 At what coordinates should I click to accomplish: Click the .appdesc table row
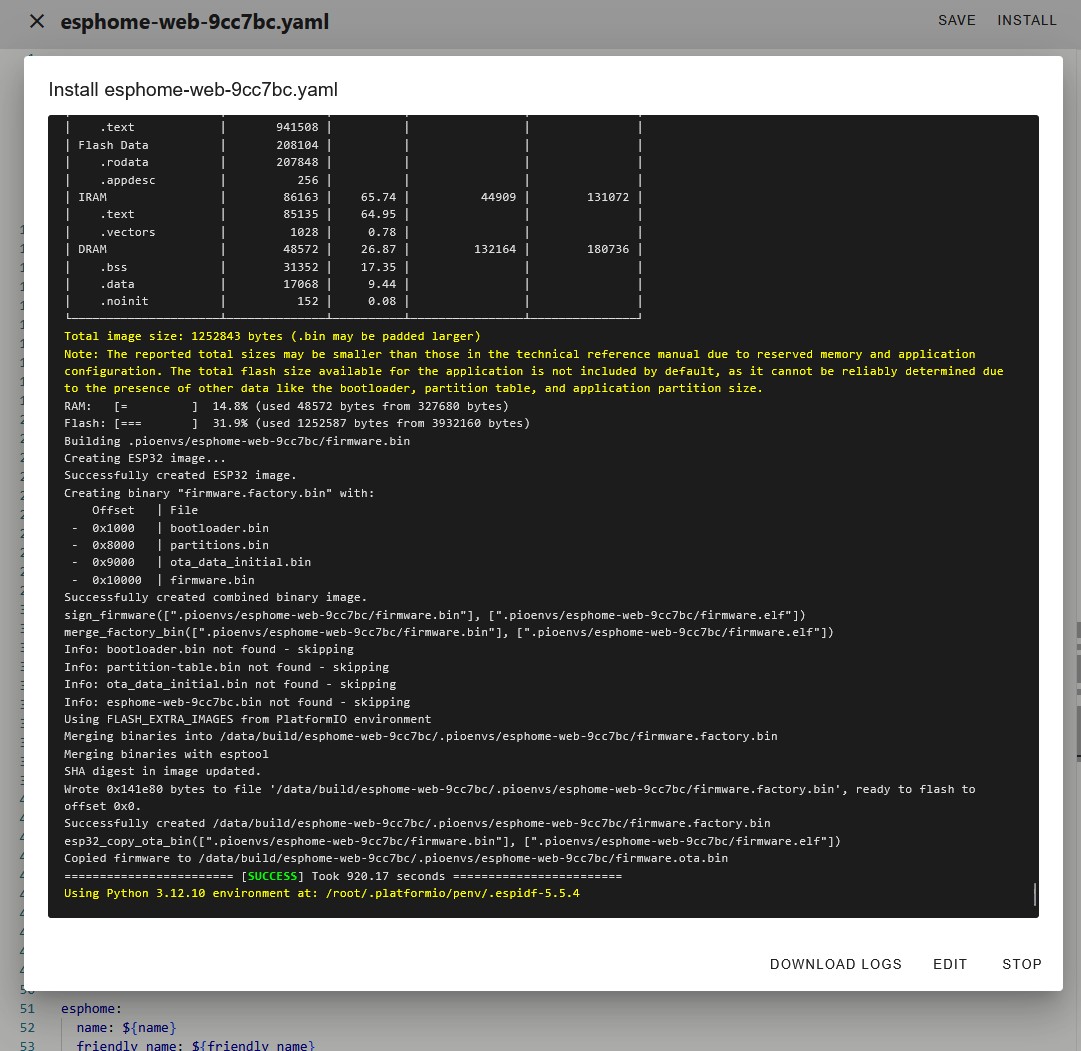tap(354, 181)
